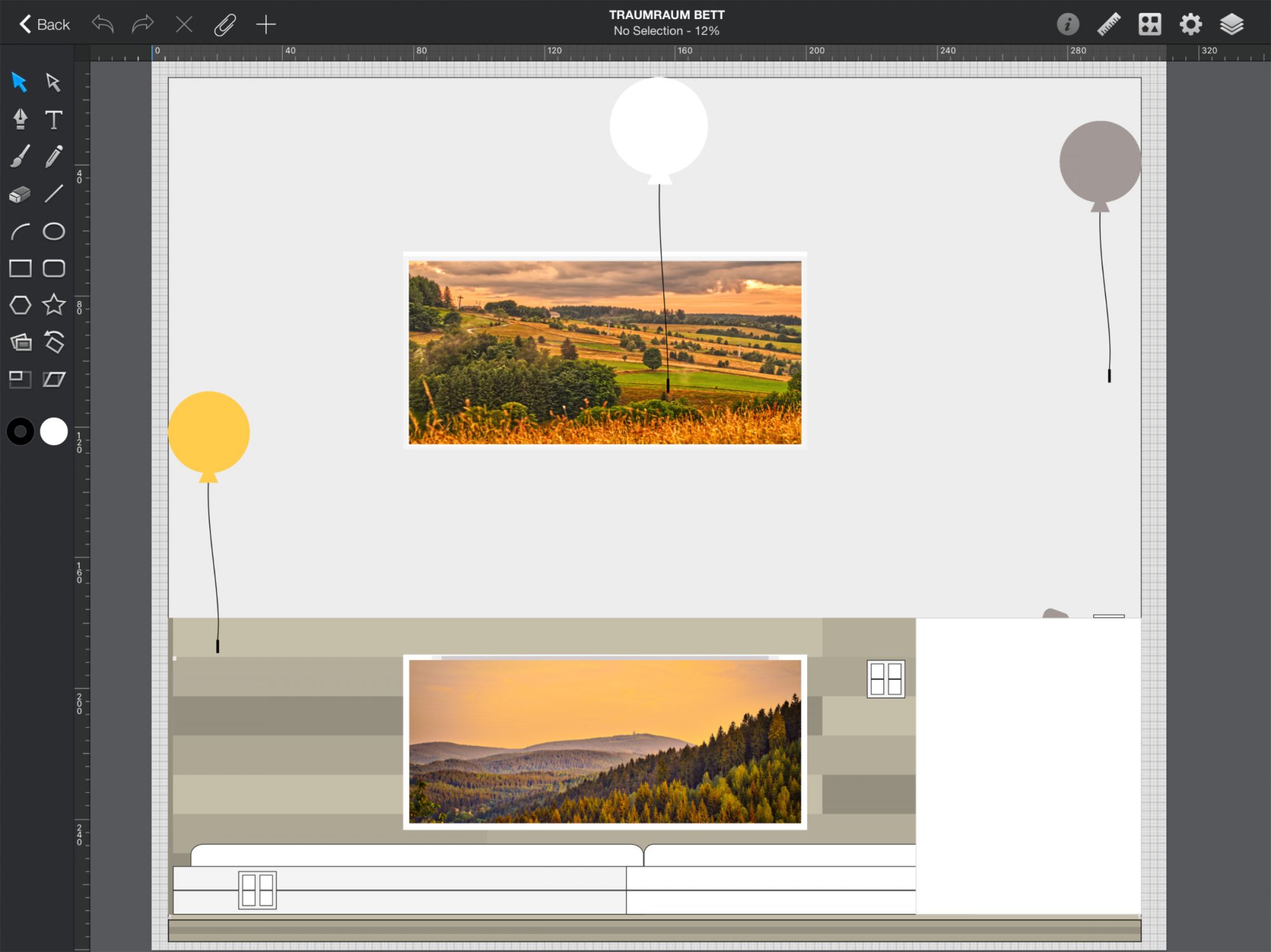
Task: Select the window symbol on bed frame
Action: [257, 890]
